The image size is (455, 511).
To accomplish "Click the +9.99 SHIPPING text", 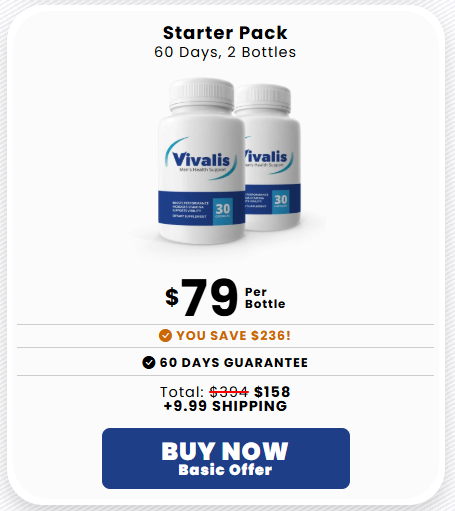I will tap(226, 406).
